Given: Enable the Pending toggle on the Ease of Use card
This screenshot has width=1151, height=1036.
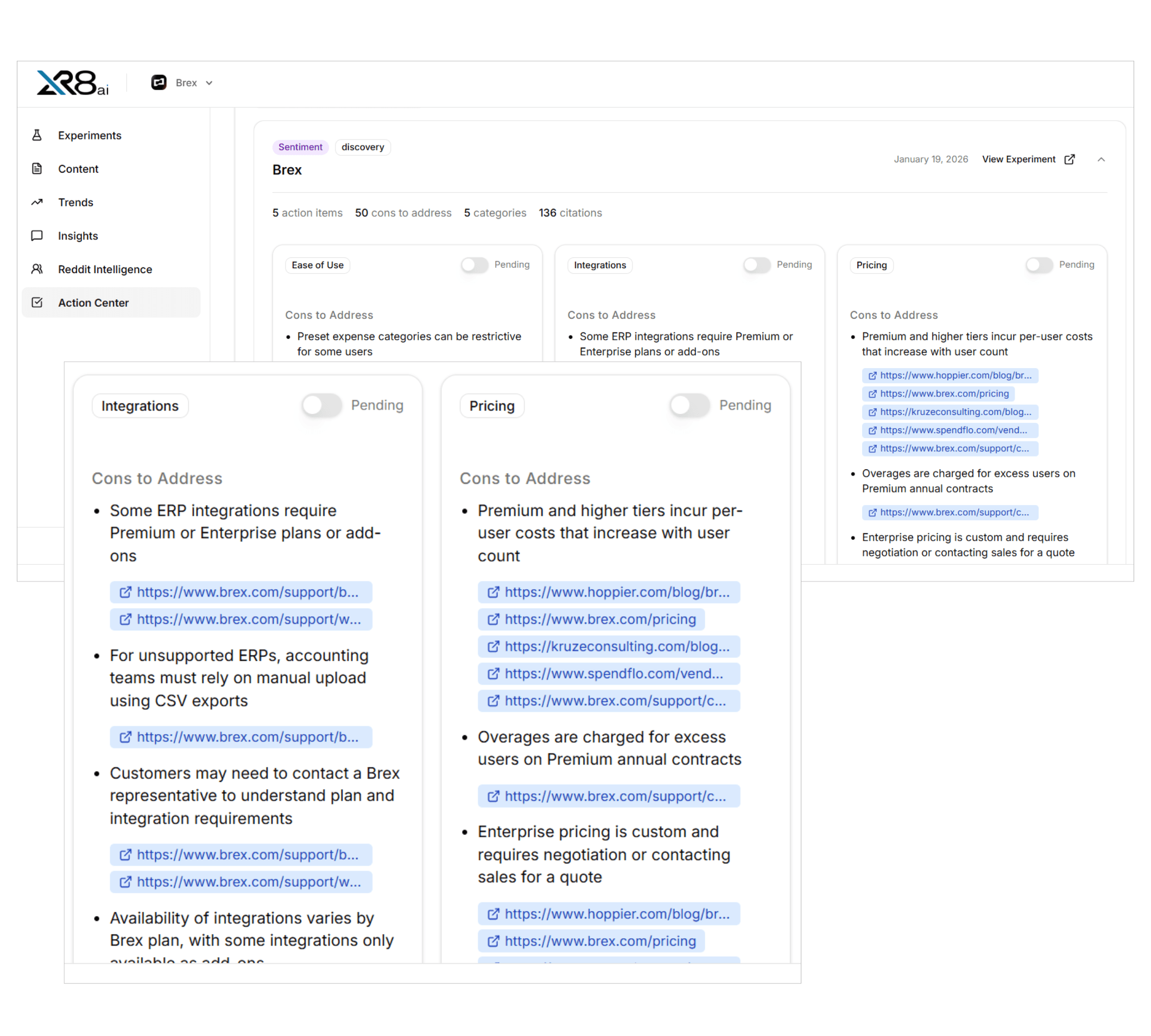Looking at the screenshot, I should point(474,266).
